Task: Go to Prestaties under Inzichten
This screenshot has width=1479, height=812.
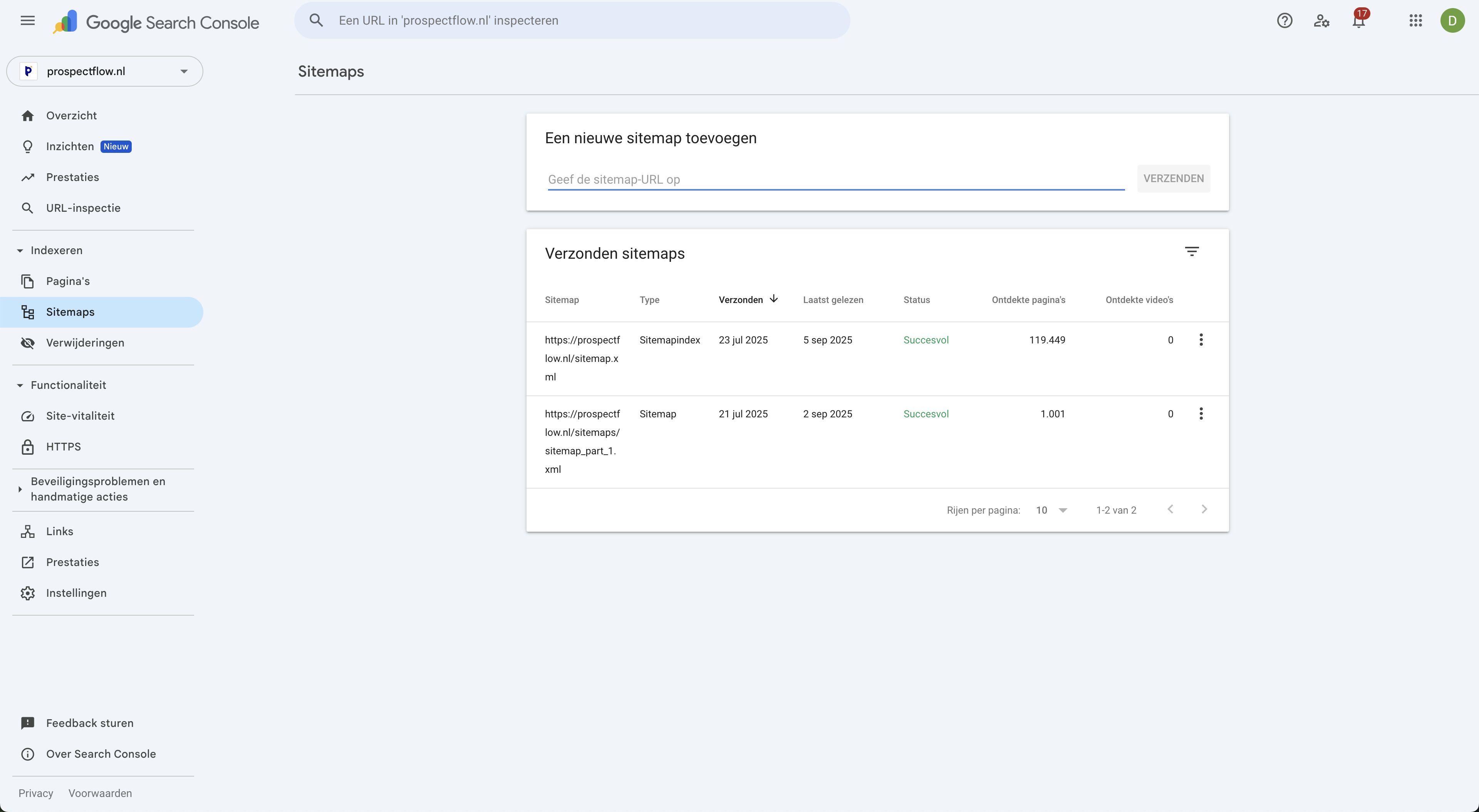Action: point(102,177)
